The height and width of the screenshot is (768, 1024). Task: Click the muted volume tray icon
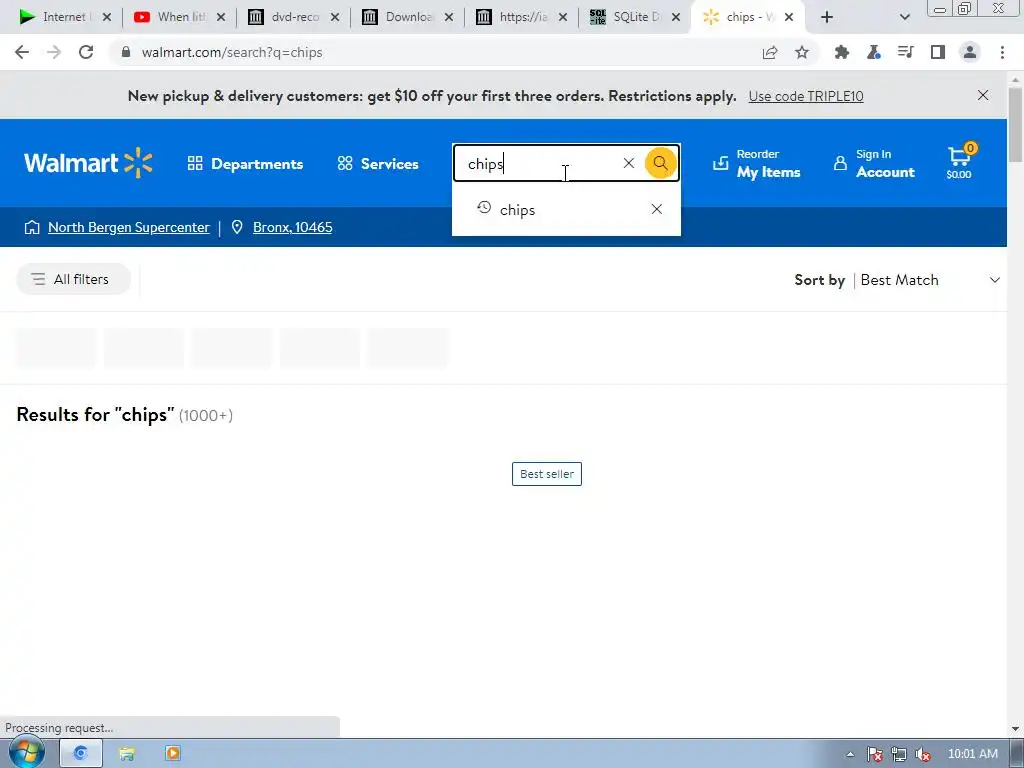(923, 754)
